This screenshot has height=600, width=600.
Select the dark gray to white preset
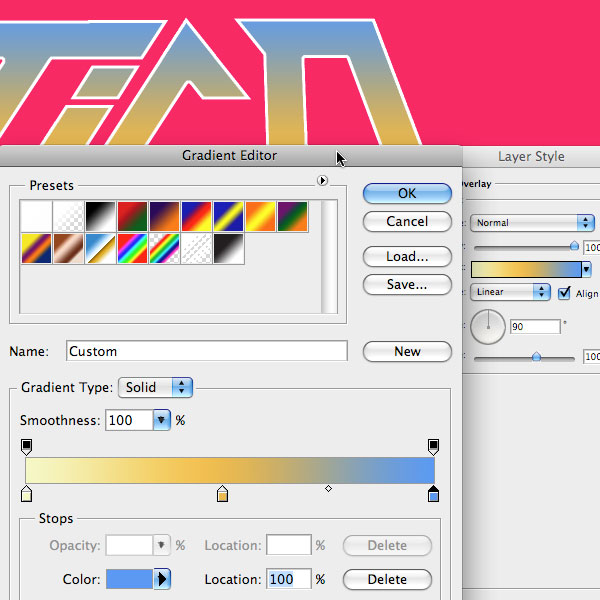coord(228,249)
